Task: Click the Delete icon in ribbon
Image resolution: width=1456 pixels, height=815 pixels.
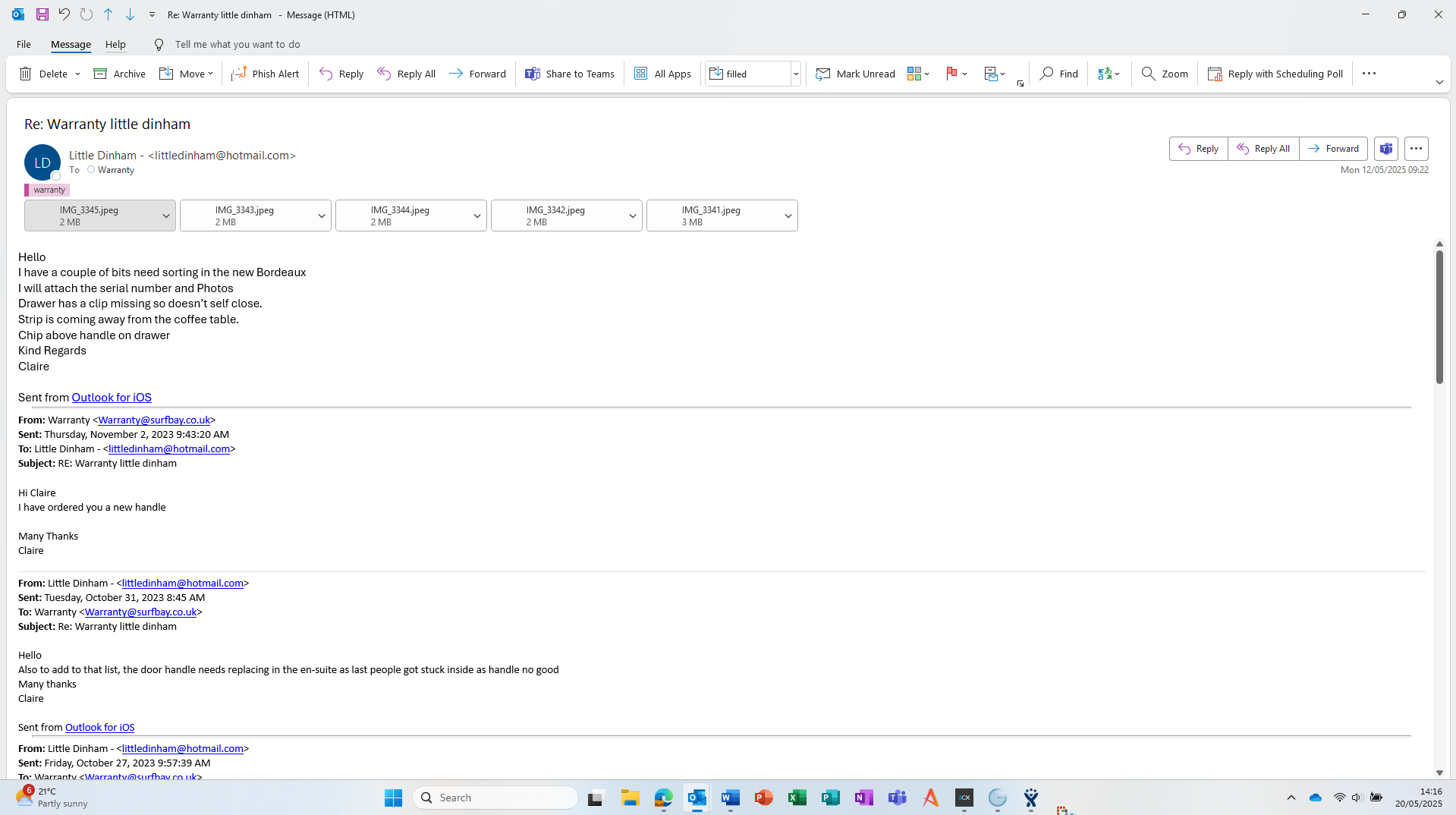Action: point(26,74)
